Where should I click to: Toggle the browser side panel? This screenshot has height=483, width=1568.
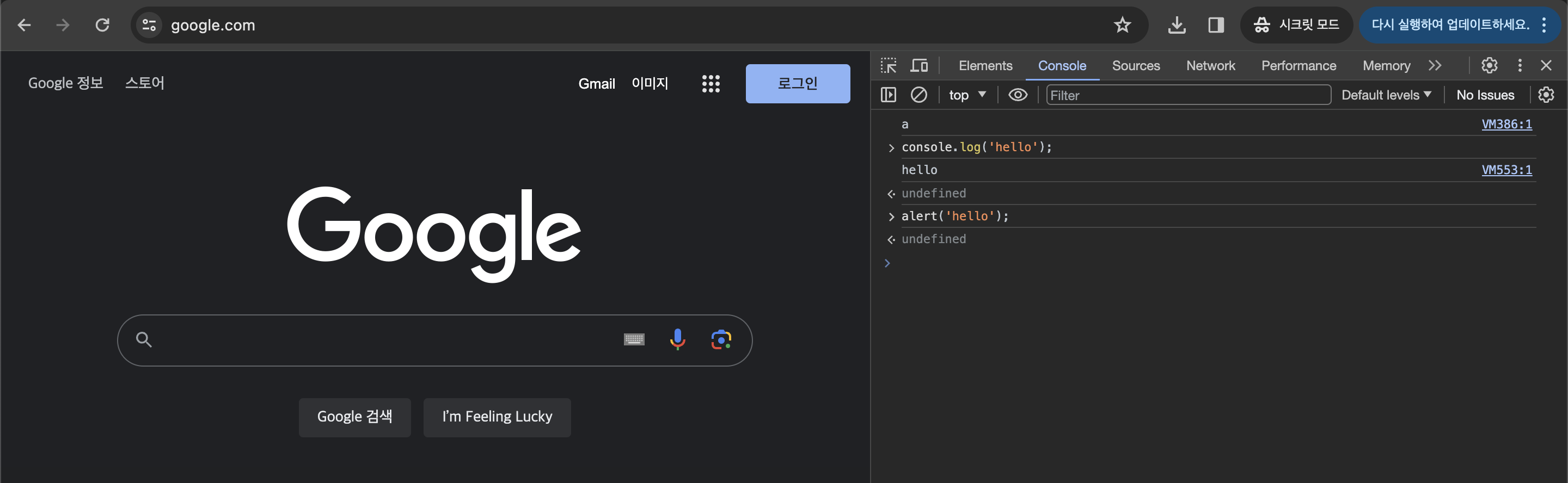1216,25
